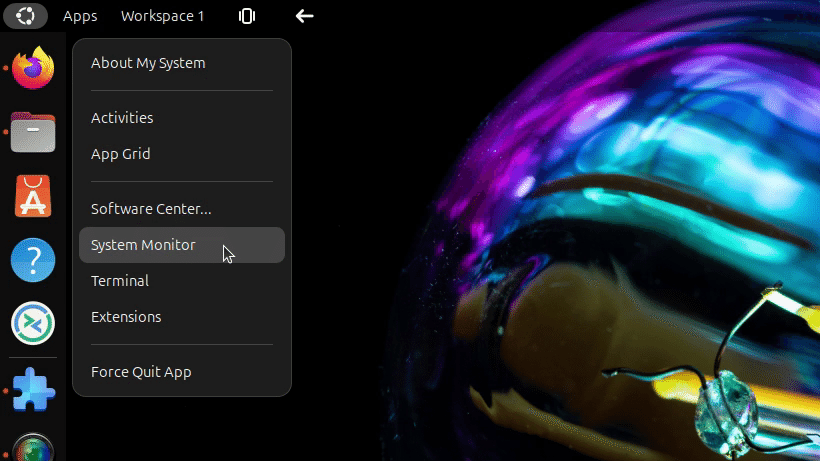Launch Terminal from the menu
The width and height of the screenshot is (820, 461).
click(x=182, y=281)
